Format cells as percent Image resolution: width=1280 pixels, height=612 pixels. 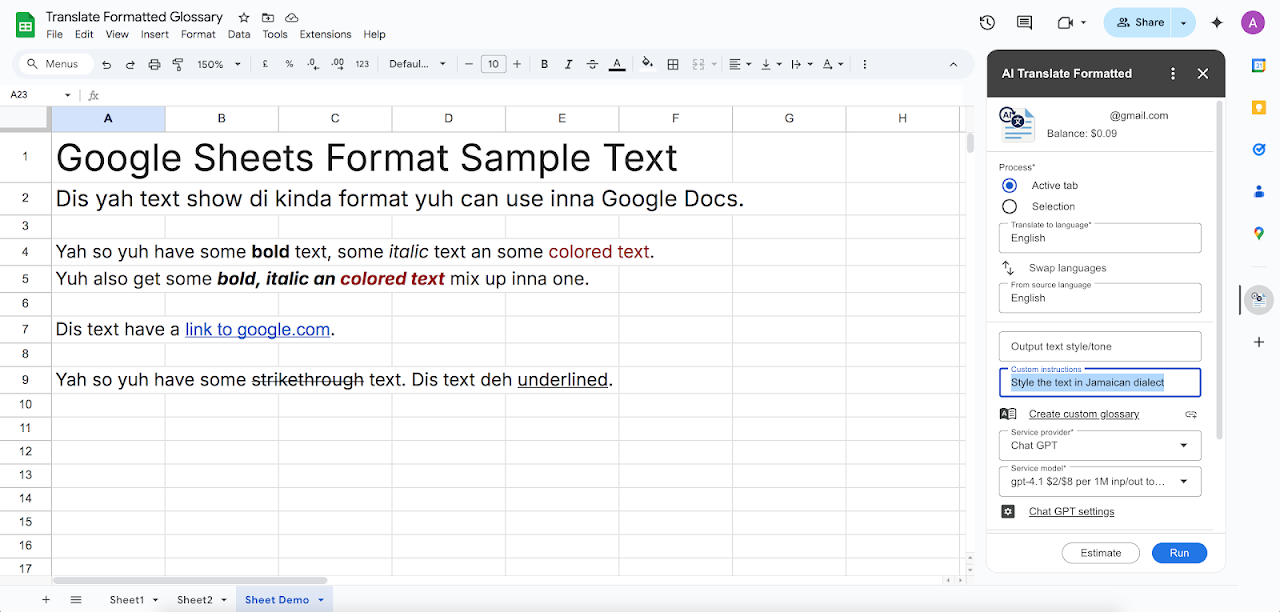point(289,64)
